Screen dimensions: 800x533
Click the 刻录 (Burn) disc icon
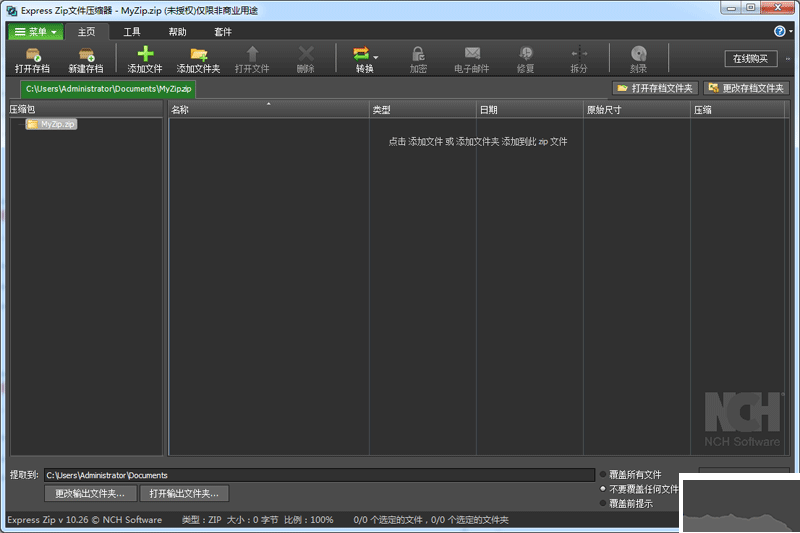pos(638,54)
